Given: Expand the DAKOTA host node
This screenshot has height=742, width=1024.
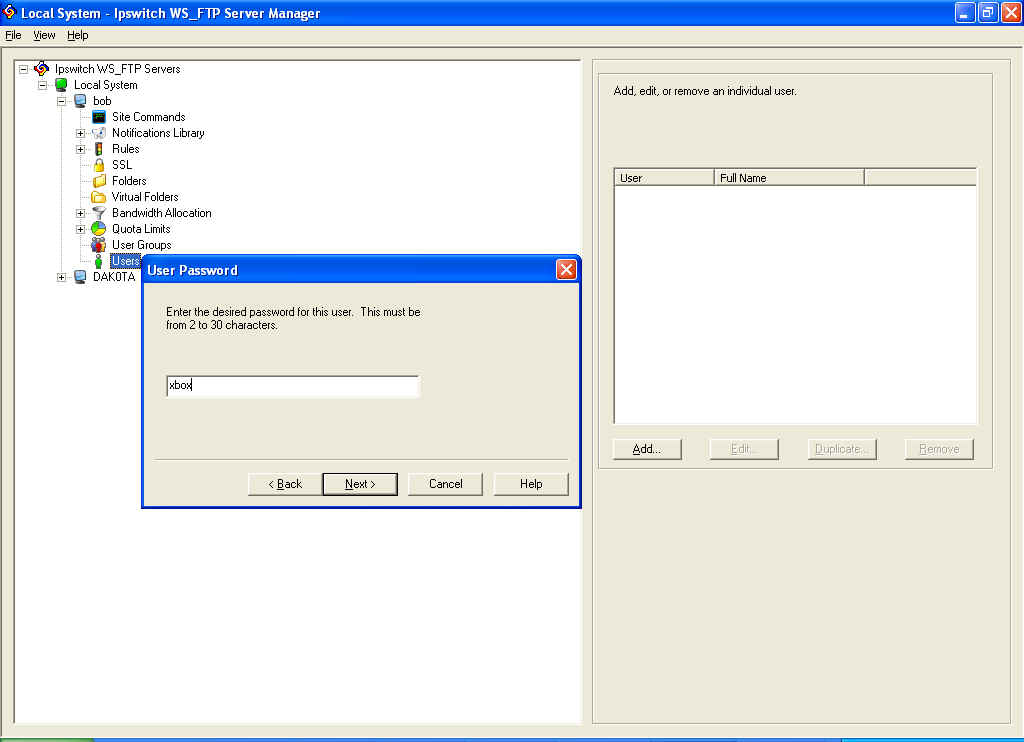Looking at the screenshot, I should click(61, 277).
